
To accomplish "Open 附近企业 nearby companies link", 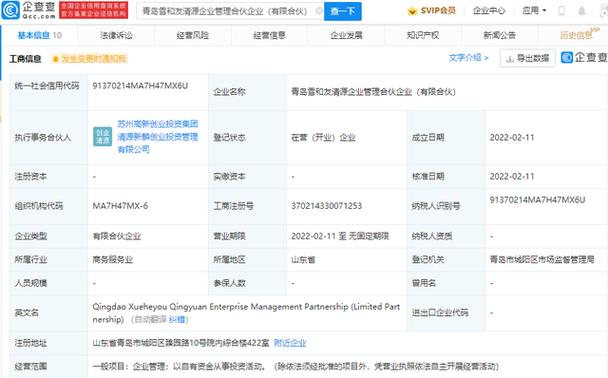I will point(290,343).
